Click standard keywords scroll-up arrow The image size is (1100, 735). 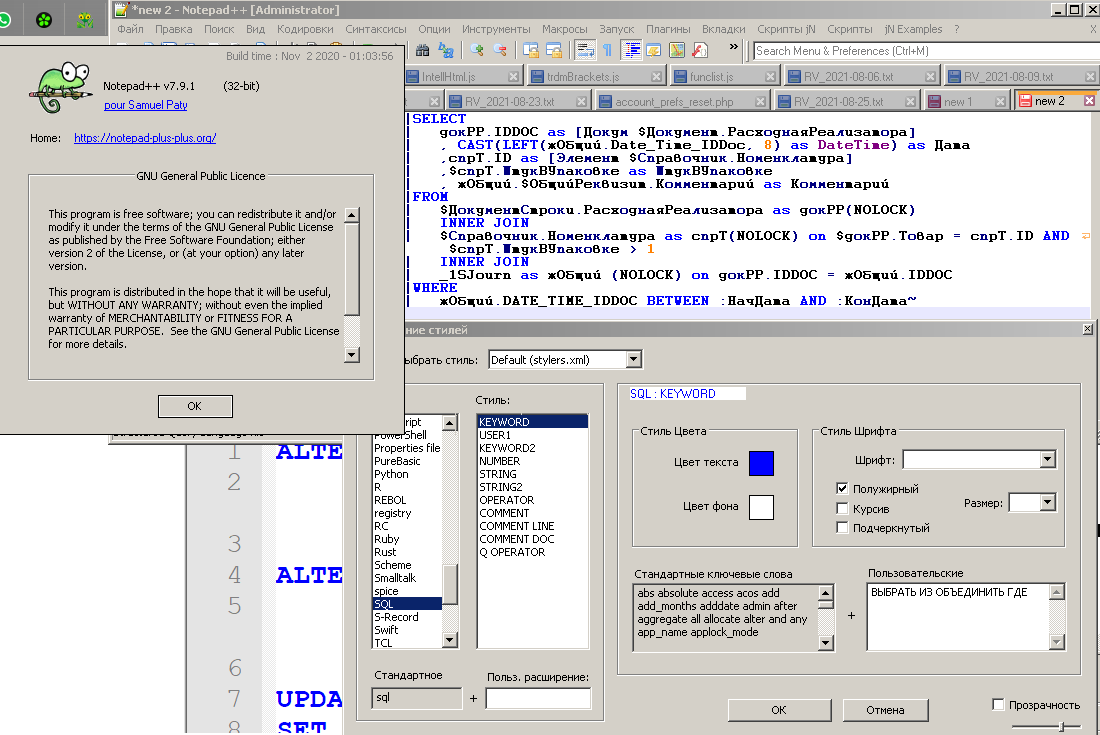826,593
